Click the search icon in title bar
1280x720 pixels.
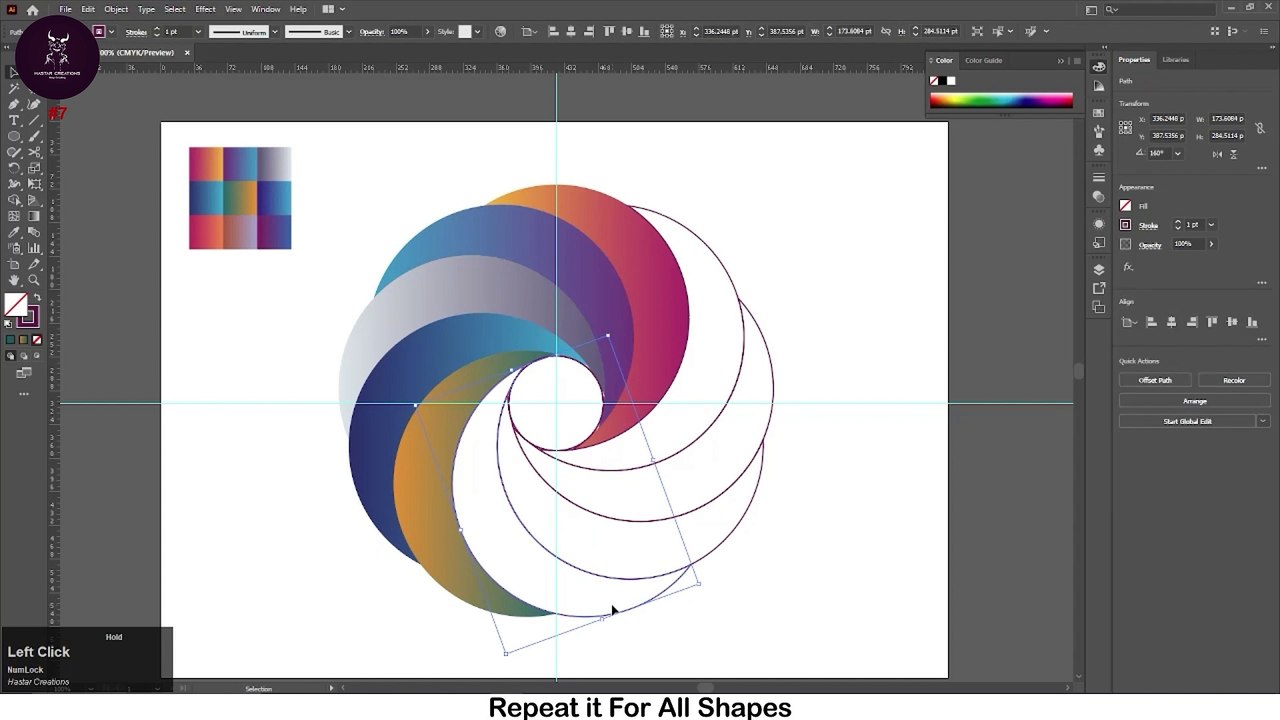point(1111,9)
